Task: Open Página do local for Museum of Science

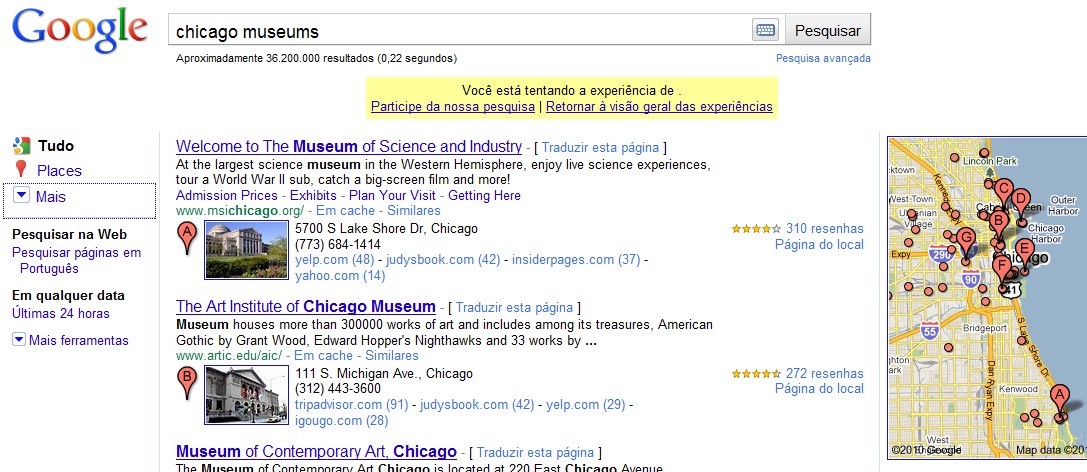Action: tap(819, 244)
